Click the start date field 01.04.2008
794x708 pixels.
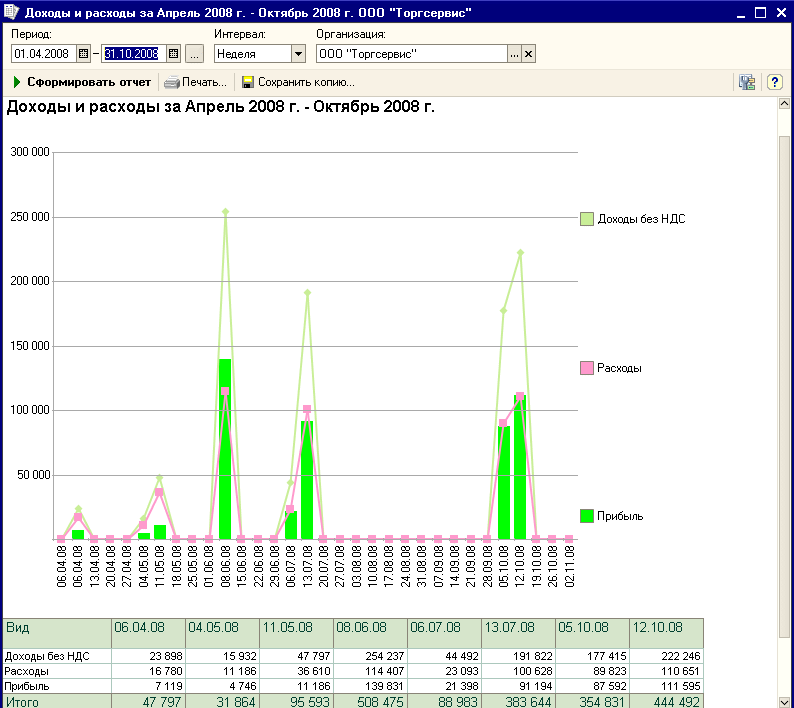(x=43, y=54)
